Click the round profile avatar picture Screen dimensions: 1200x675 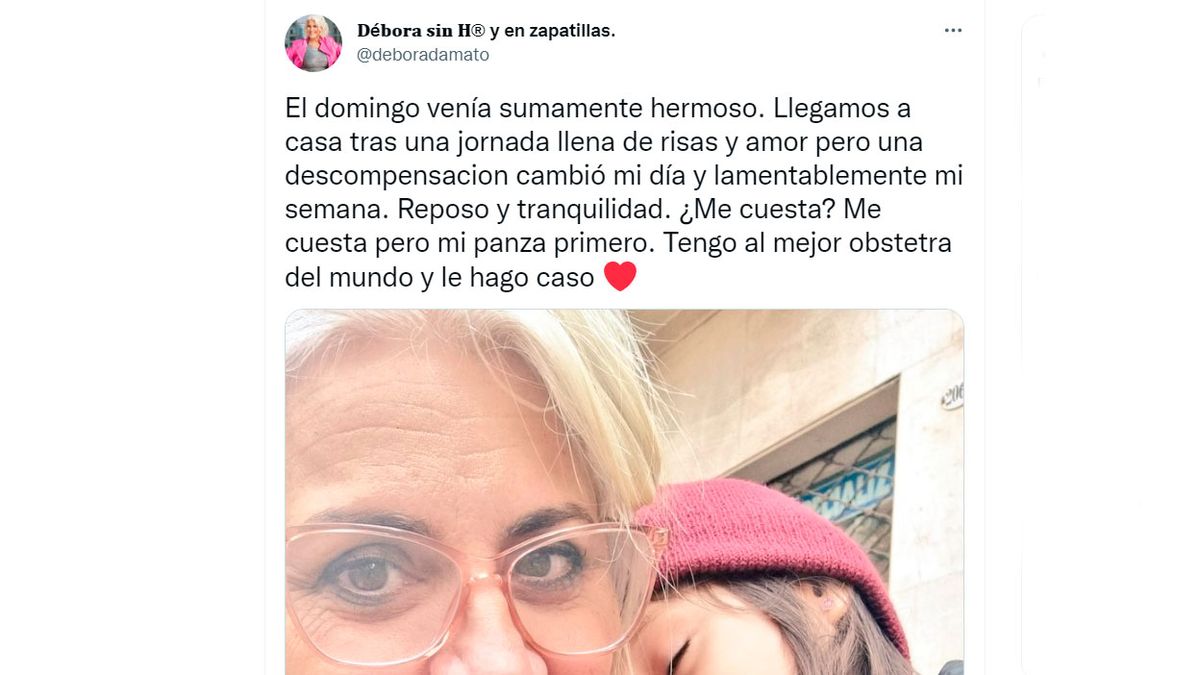point(313,43)
